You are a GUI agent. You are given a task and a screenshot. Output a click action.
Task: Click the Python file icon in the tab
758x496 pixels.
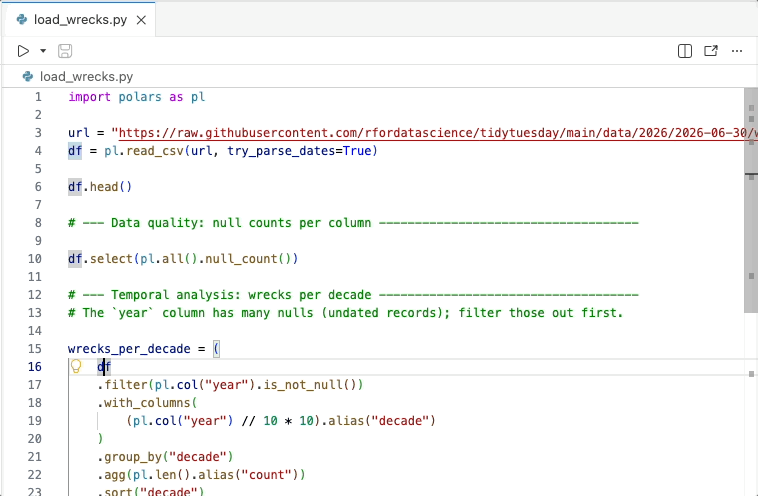tap(22, 20)
